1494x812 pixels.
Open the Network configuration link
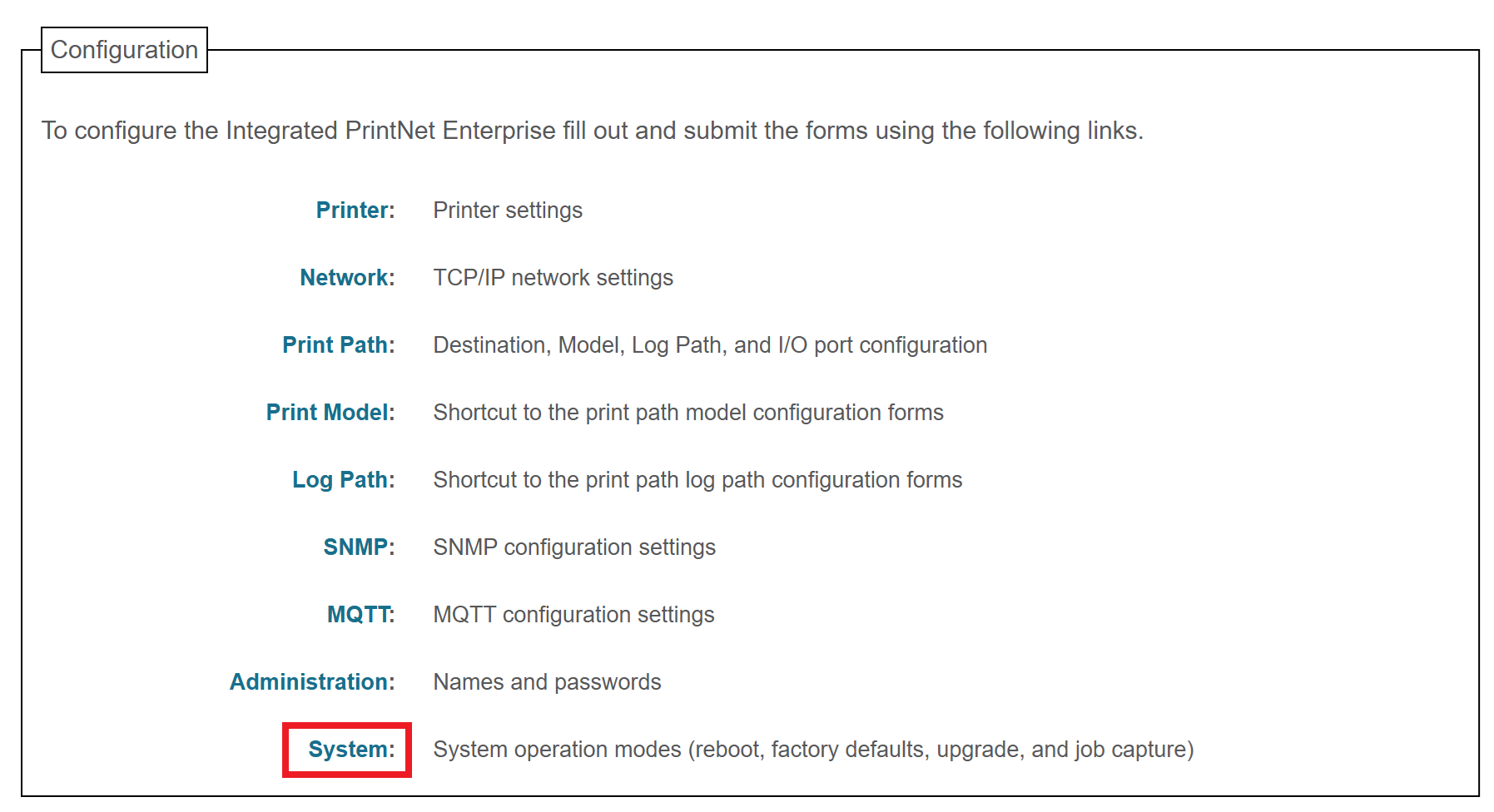(347, 278)
